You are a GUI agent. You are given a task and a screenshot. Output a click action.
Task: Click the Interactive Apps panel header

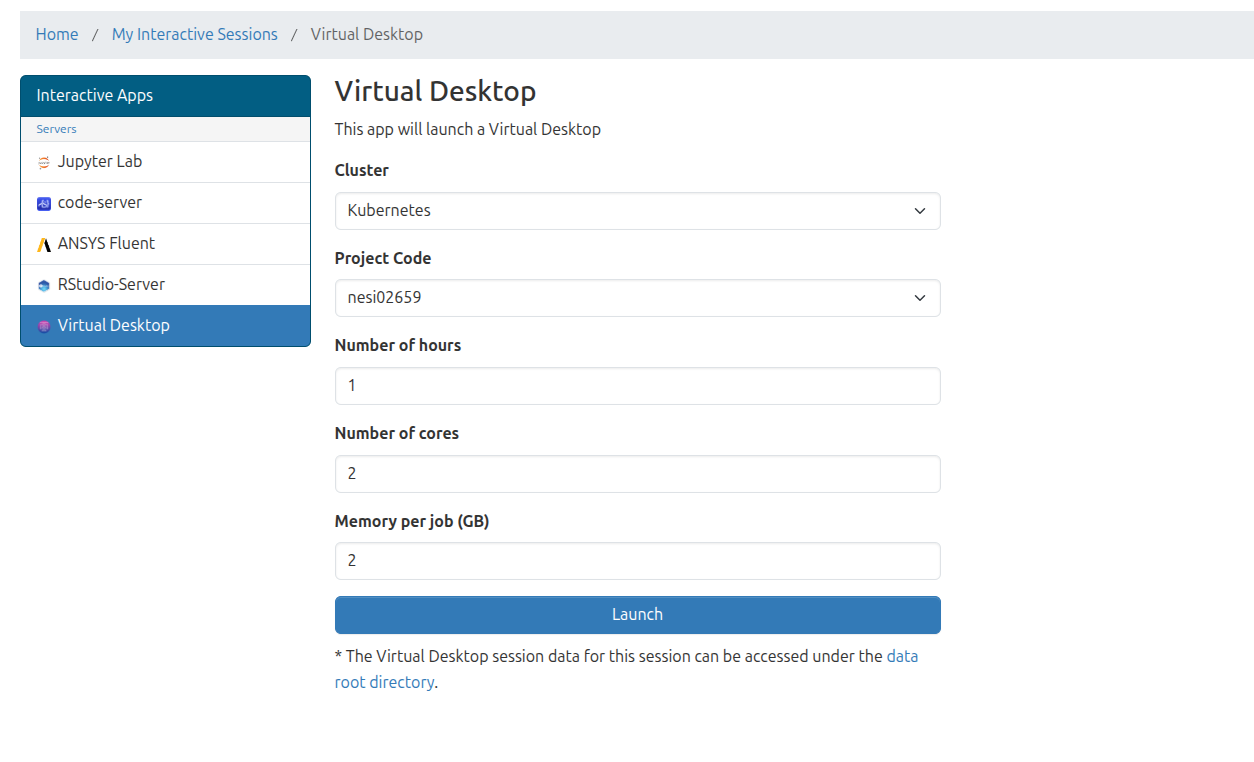94,95
